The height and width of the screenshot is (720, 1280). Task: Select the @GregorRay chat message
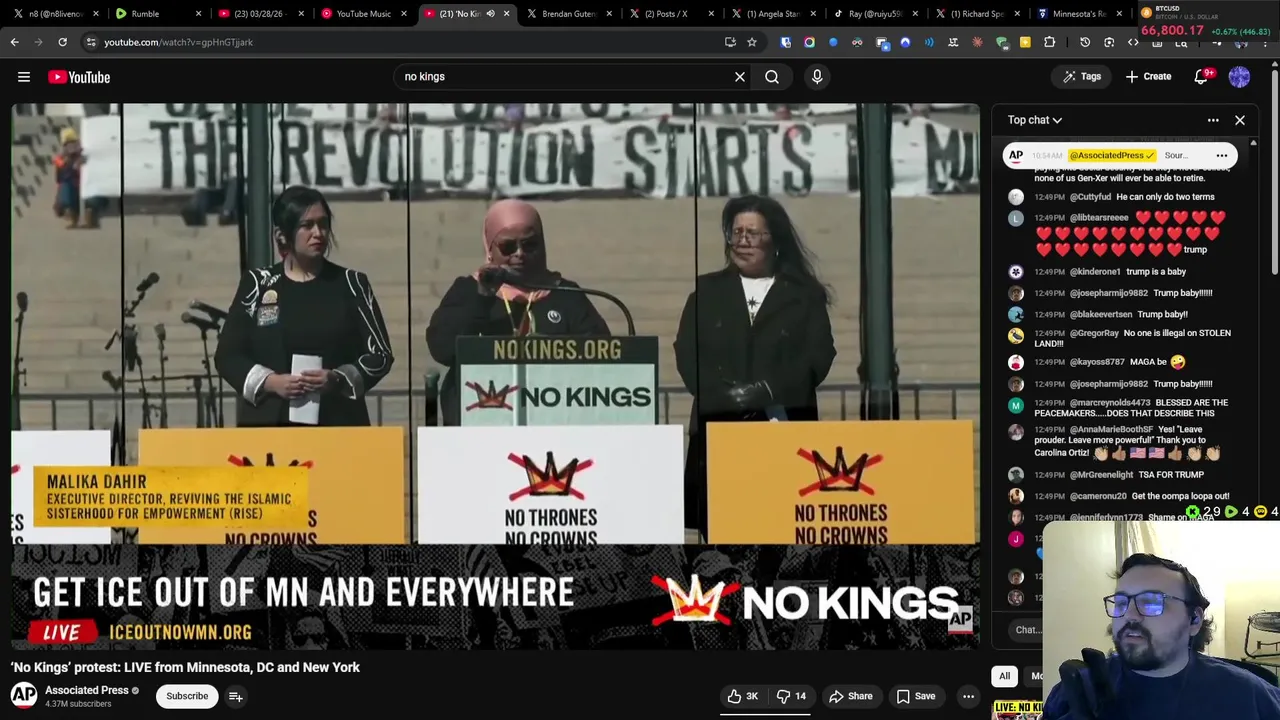click(x=1122, y=338)
